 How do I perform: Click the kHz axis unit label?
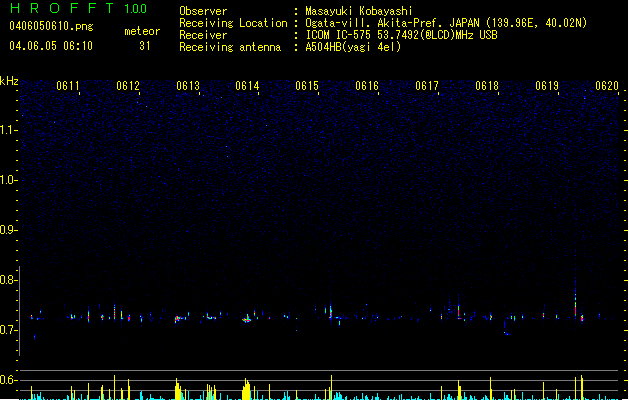tap(9, 81)
